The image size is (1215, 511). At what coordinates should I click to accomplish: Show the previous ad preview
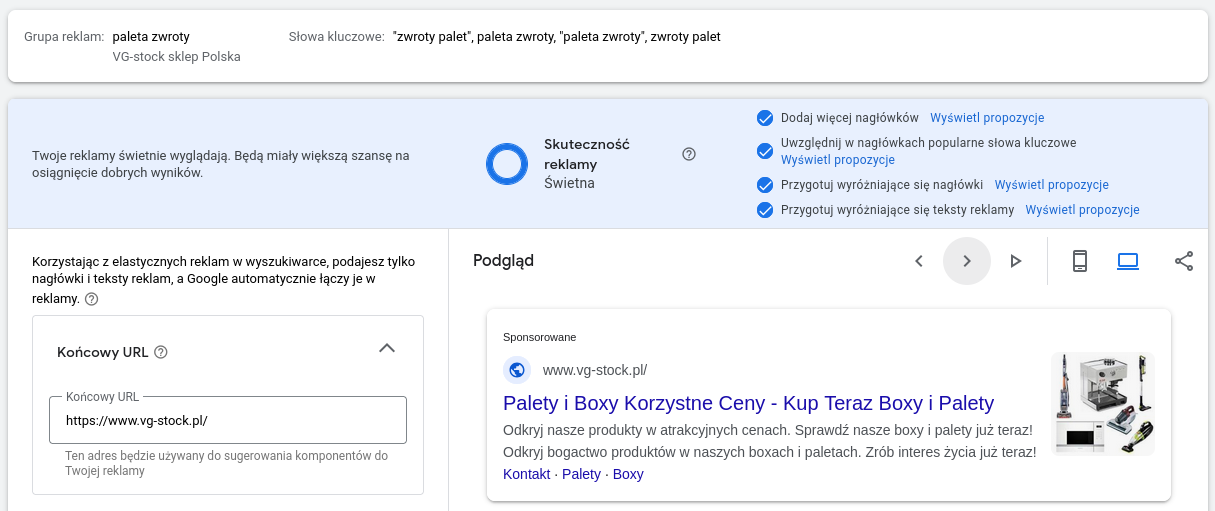pyautogui.click(x=918, y=261)
